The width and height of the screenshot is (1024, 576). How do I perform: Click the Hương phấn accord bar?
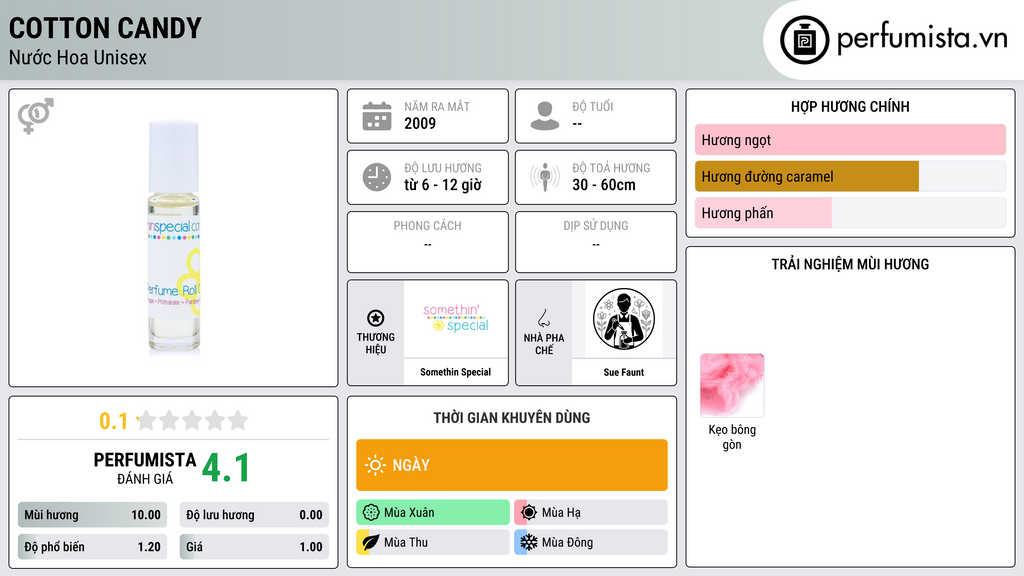[x=850, y=213]
